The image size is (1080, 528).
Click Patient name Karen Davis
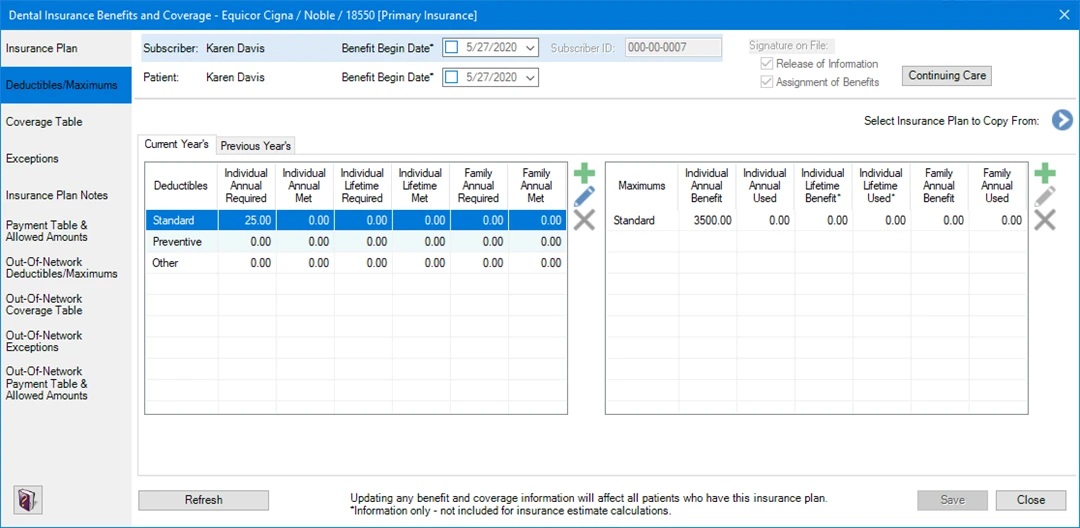click(x=235, y=77)
